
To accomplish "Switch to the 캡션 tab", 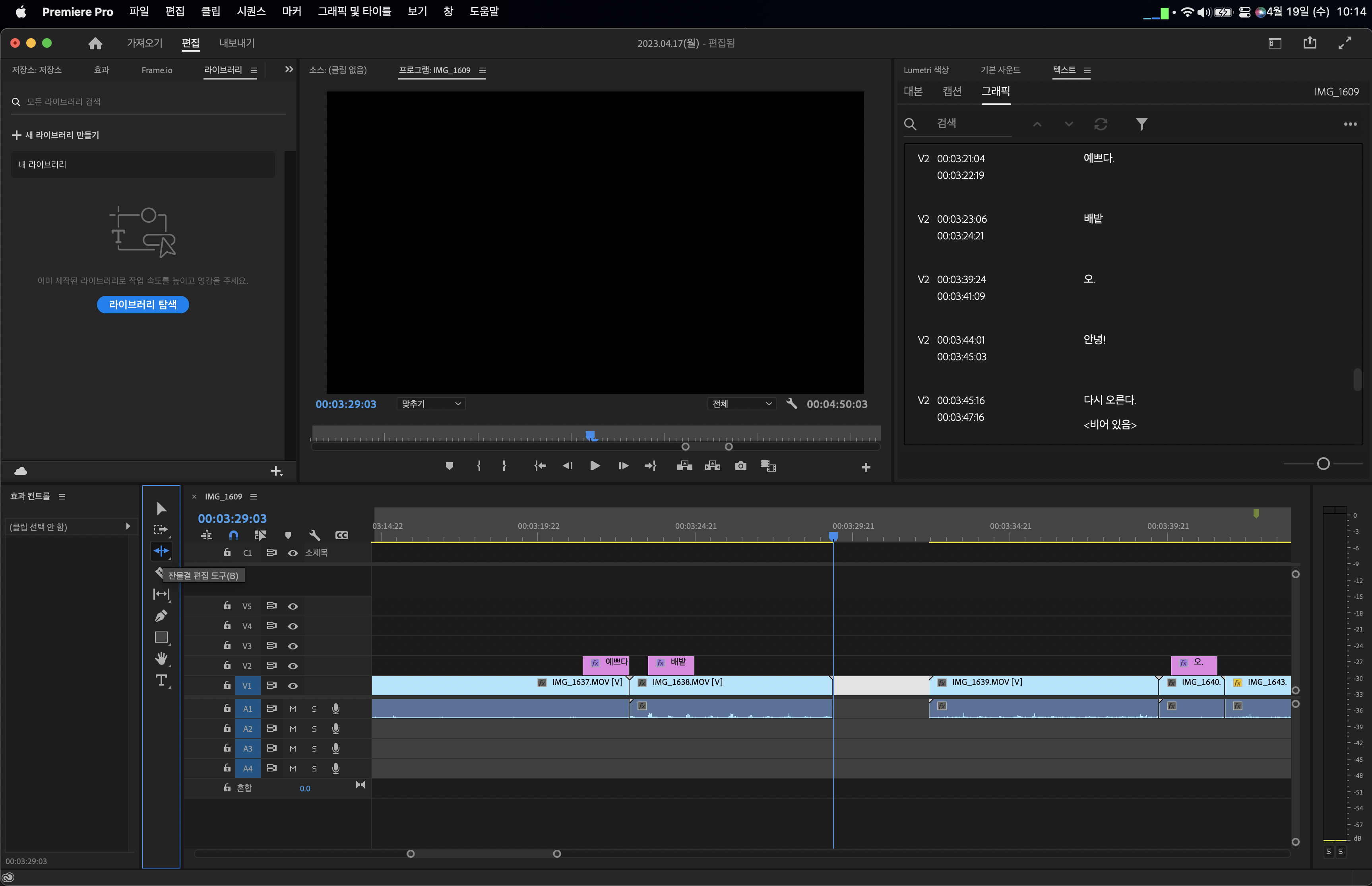I will pos(951,91).
